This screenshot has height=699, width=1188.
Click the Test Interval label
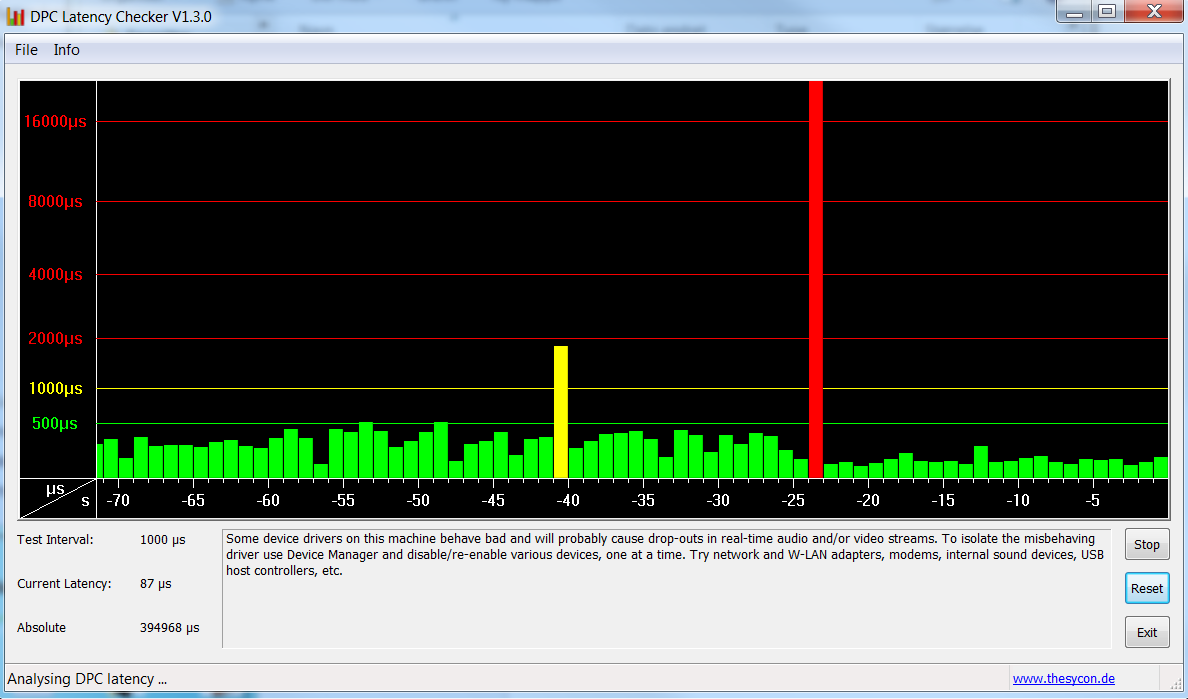coord(55,540)
